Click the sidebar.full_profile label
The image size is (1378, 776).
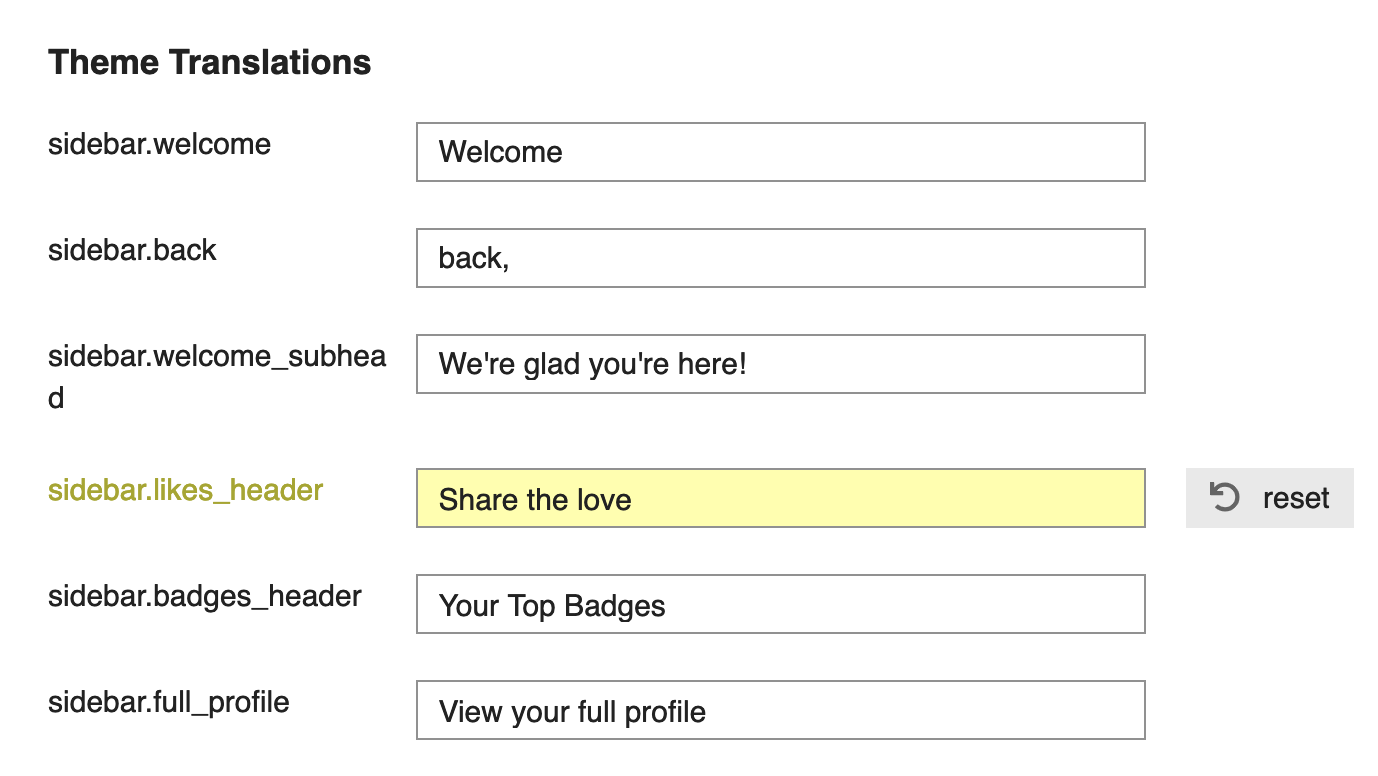[168, 702]
